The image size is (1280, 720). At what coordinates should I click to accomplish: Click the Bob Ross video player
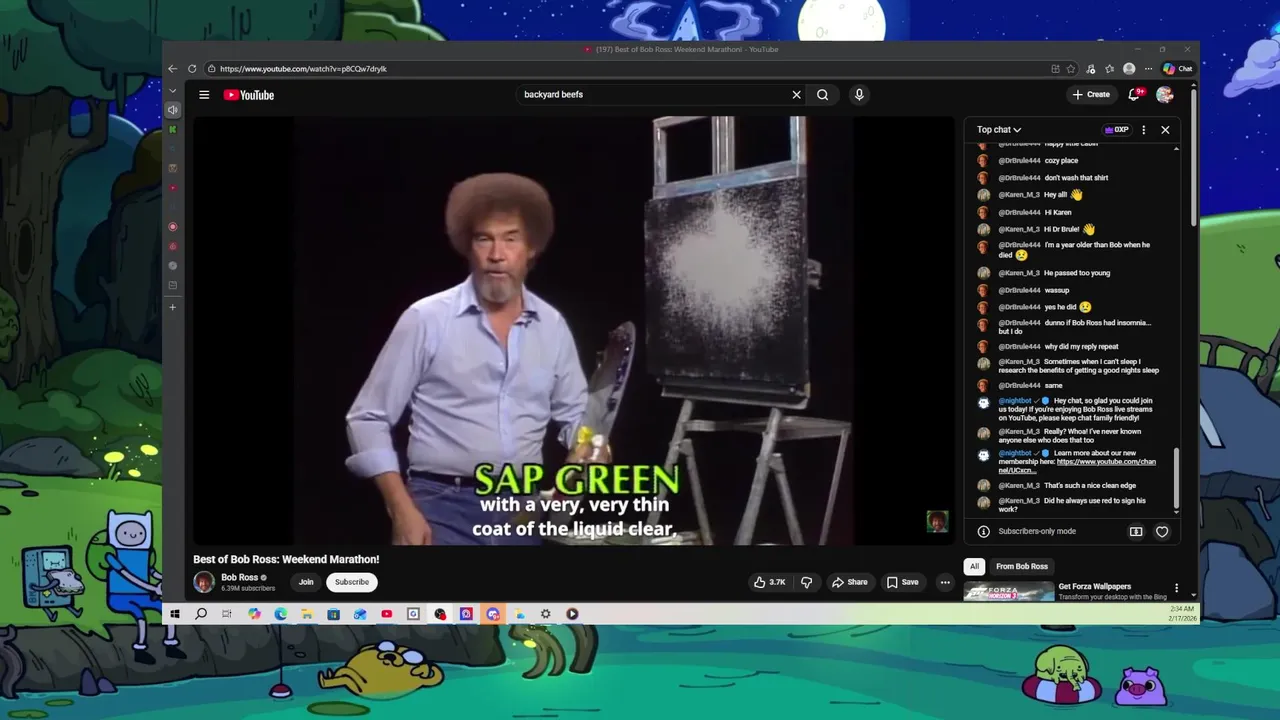[574, 330]
